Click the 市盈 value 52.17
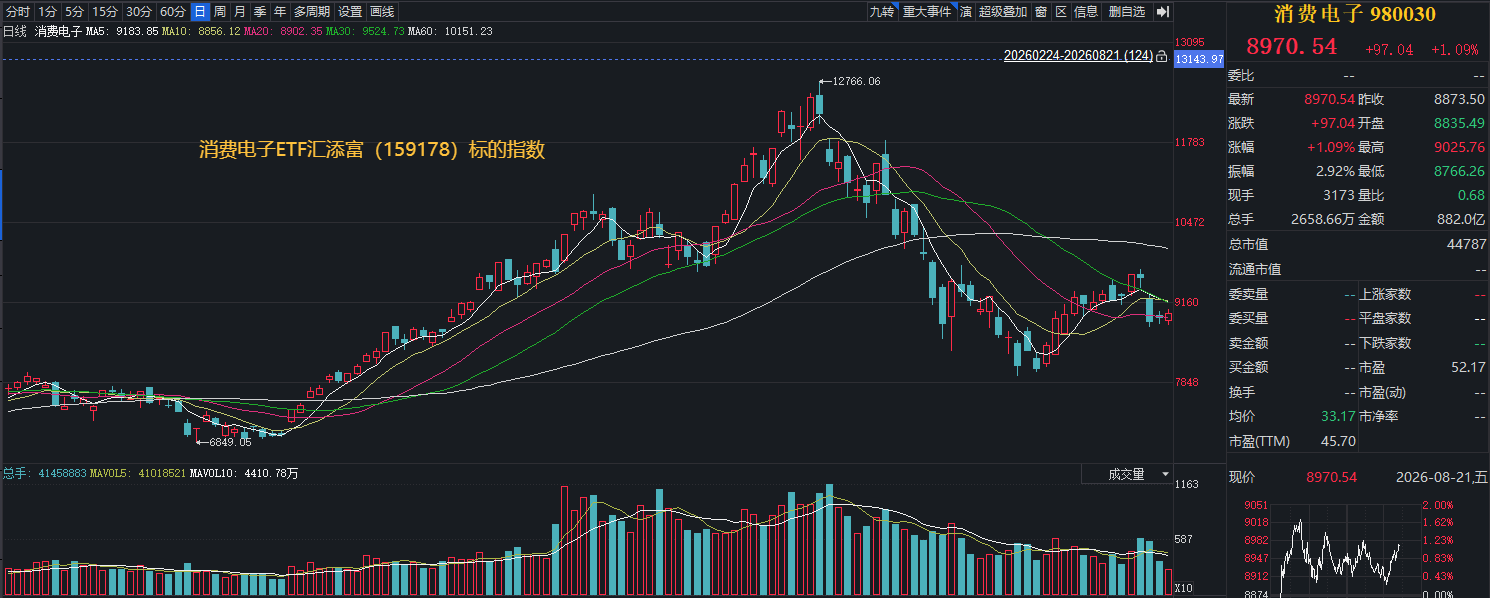1490x598 pixels. (x=1468, y=367)
